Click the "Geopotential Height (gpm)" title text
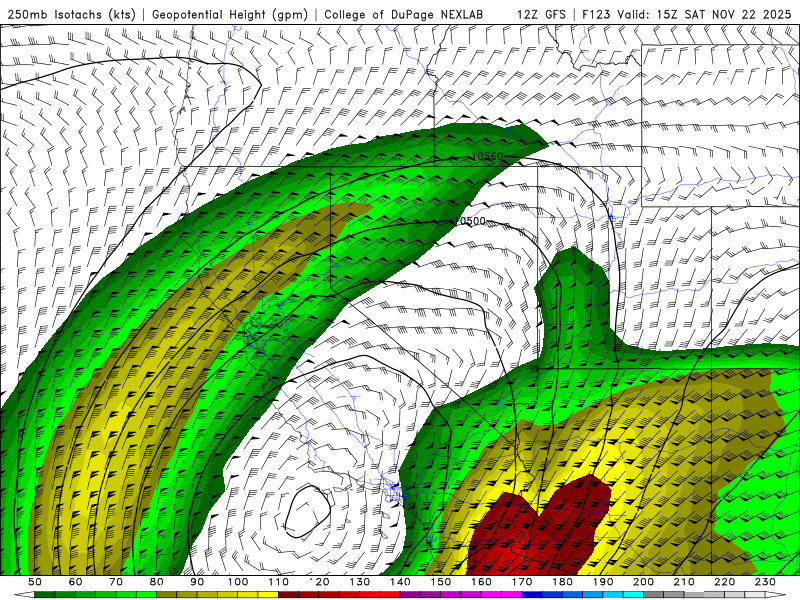This screenshot has height=600, width=800. pos(230,15)
